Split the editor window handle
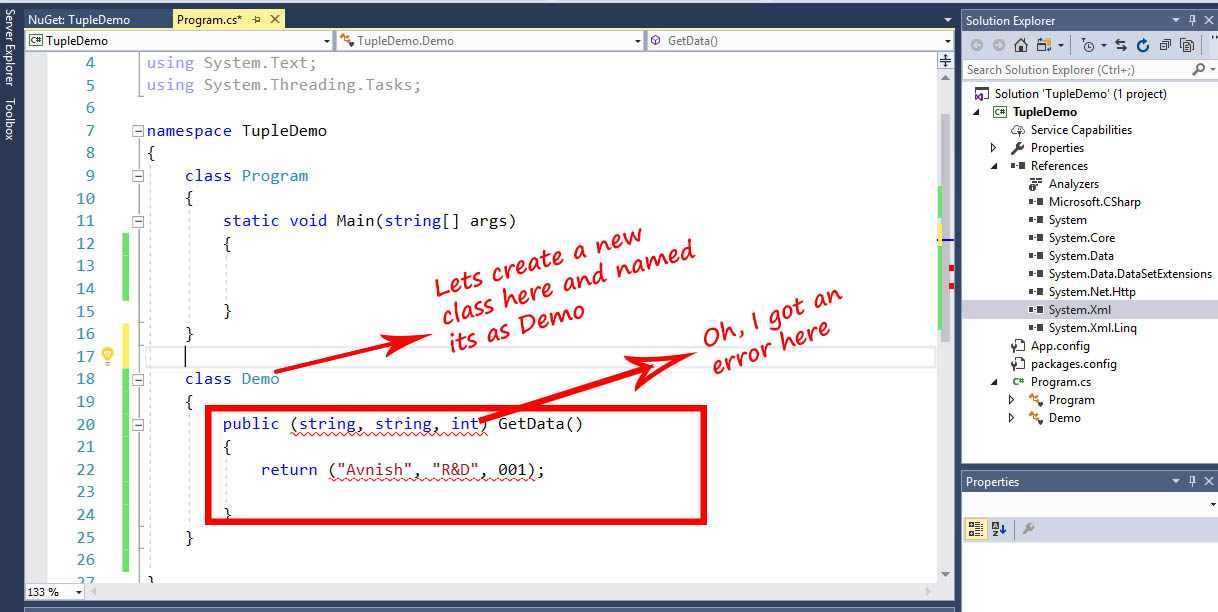This screenshot has height=612, width=1218. tap(945, 61)
